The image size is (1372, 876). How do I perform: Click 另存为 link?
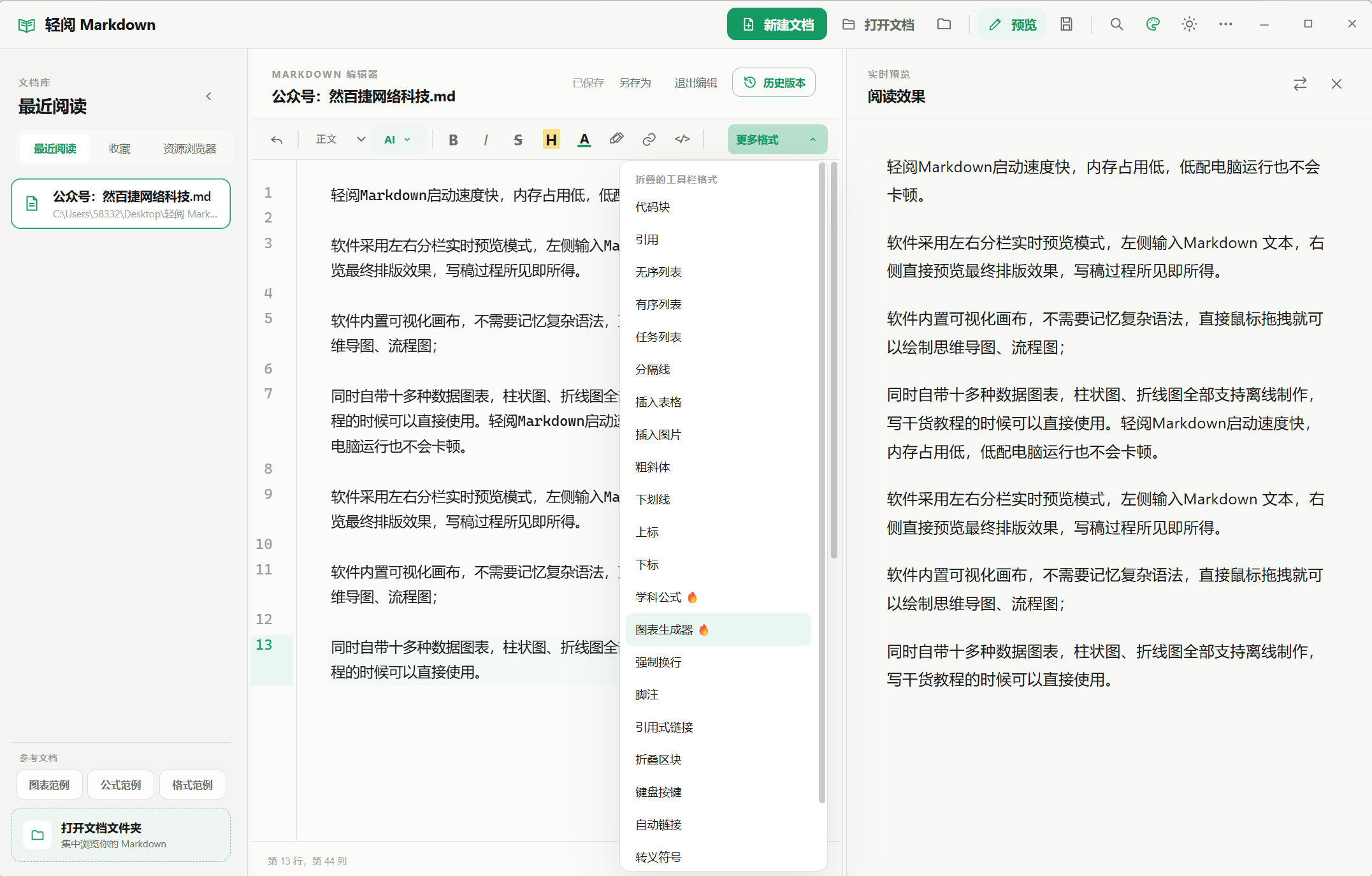point(635,83)
